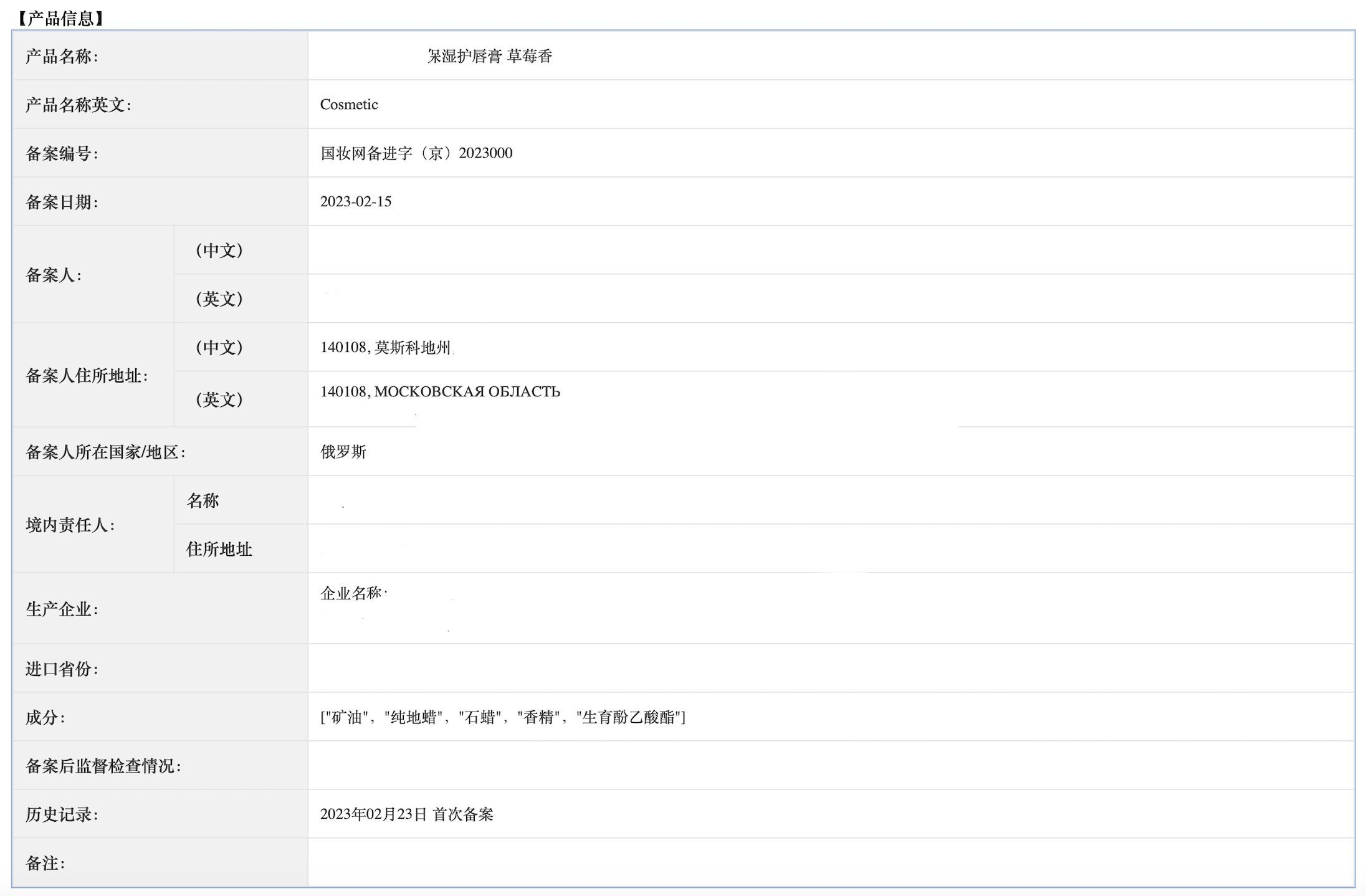Click (中文) sublabel under 备案人住所地址
This screenshot has height=896, width=1366.
(219, 347)
